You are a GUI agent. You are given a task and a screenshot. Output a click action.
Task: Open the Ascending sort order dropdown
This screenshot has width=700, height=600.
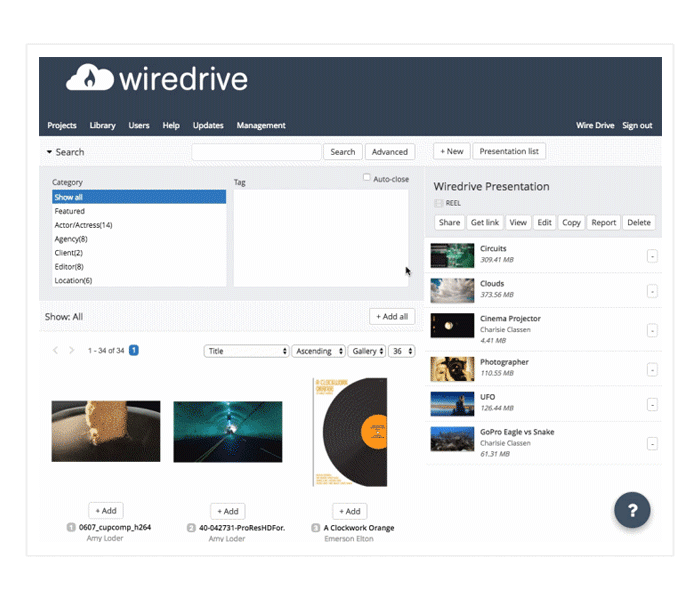pos(318,351)
